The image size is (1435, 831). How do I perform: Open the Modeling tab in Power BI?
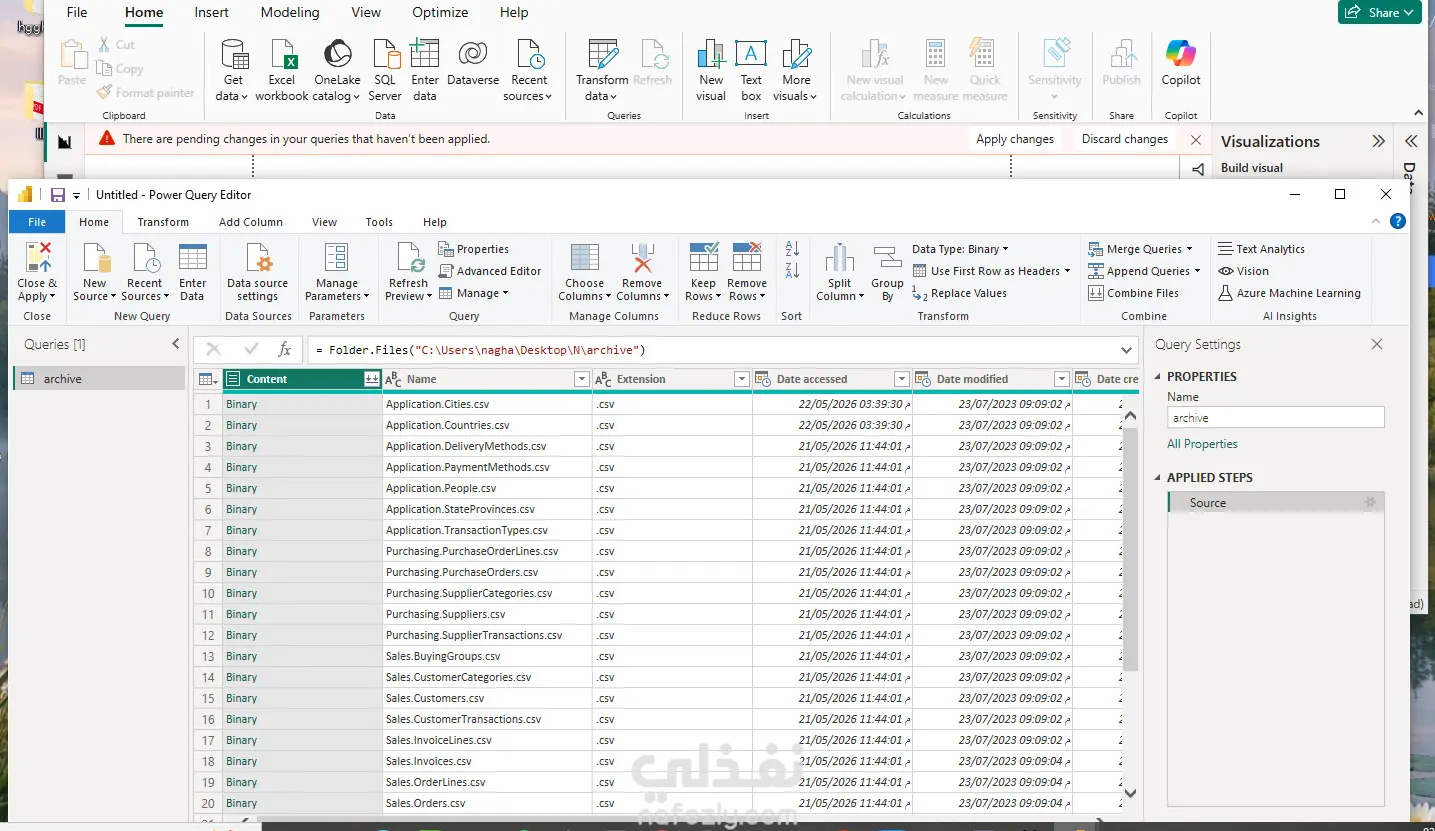[290, 13]
